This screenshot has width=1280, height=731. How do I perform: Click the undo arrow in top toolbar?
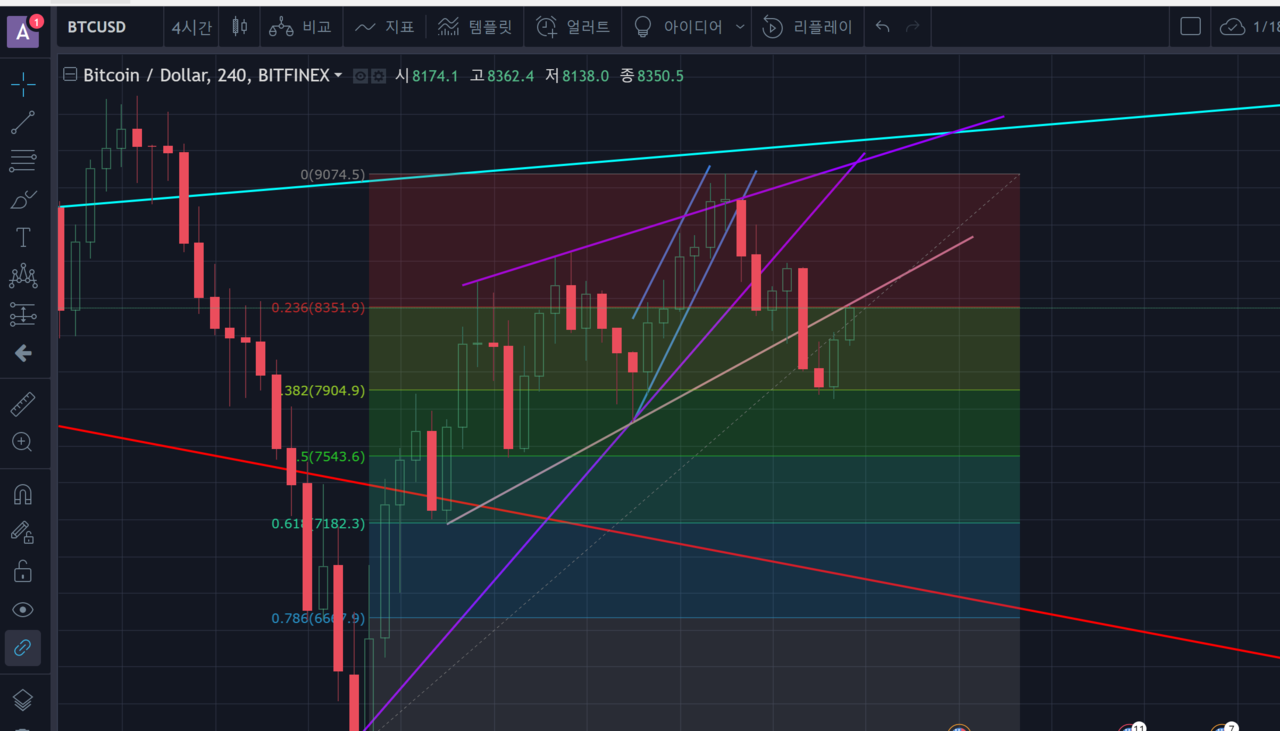pos(882,27)
